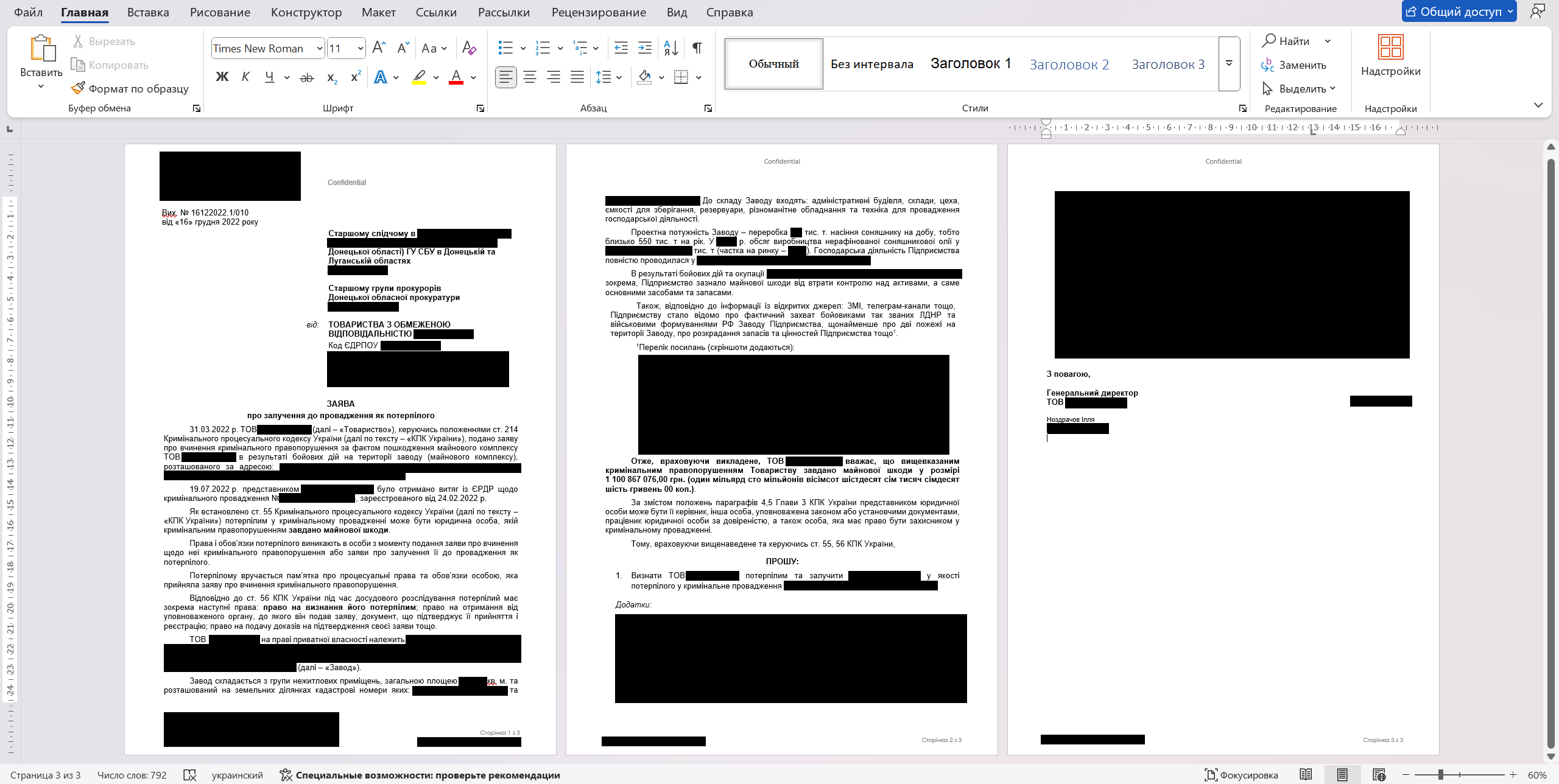
Task: Collapse the ribbon with the chevron
Action: [x=1538, y=105]
